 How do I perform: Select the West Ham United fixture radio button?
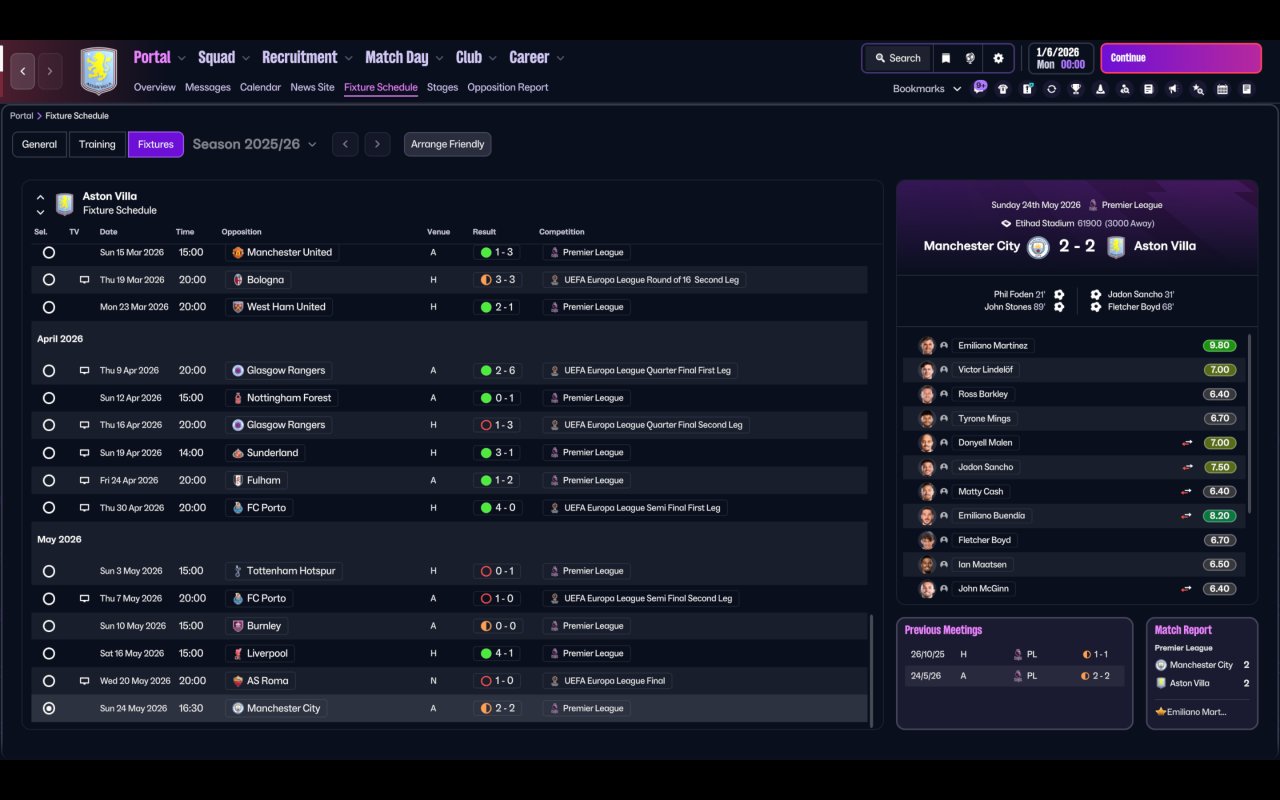pos(49,307)
